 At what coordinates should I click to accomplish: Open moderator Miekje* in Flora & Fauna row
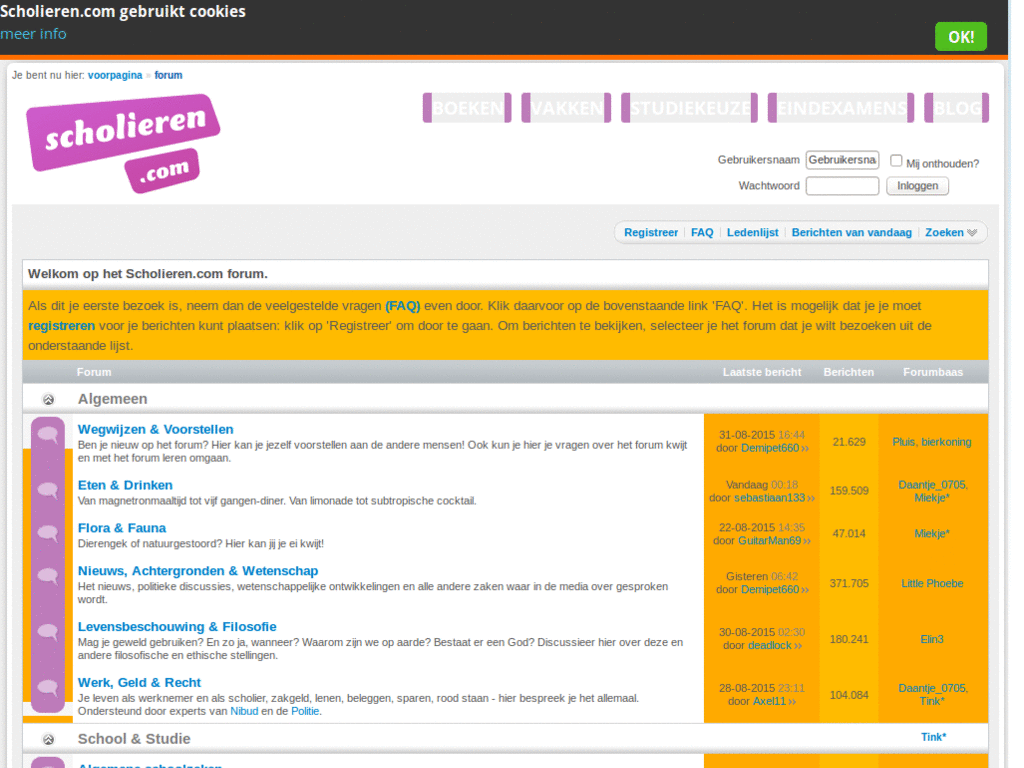tap(932, 534)
